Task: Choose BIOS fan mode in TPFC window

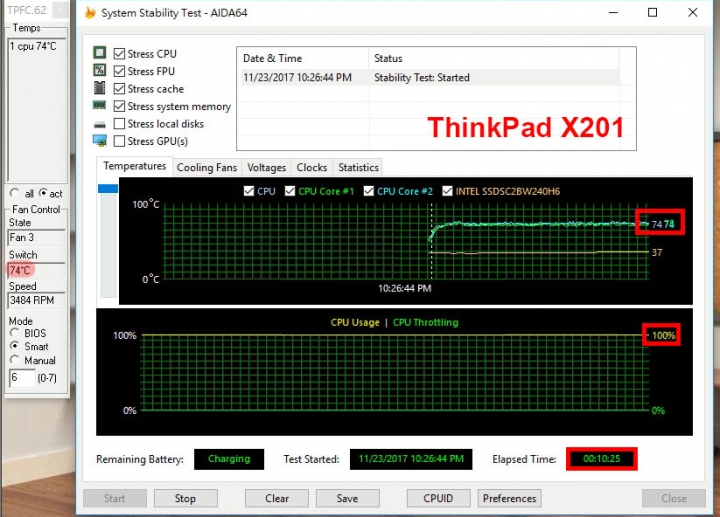Action: tap(15, 332)
